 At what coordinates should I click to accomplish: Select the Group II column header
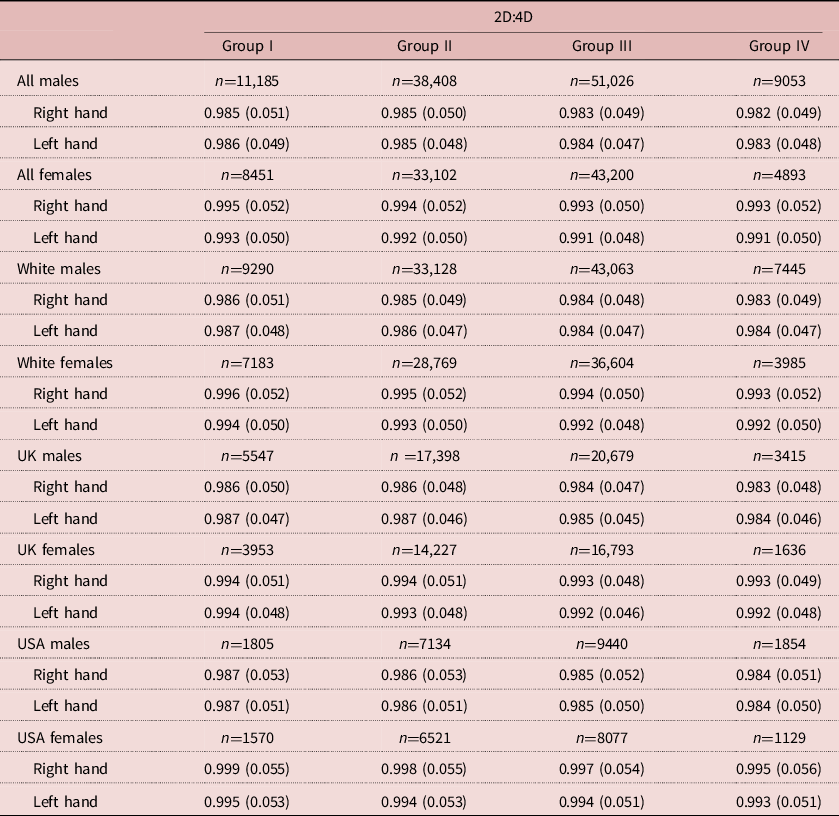pos(425,47)
